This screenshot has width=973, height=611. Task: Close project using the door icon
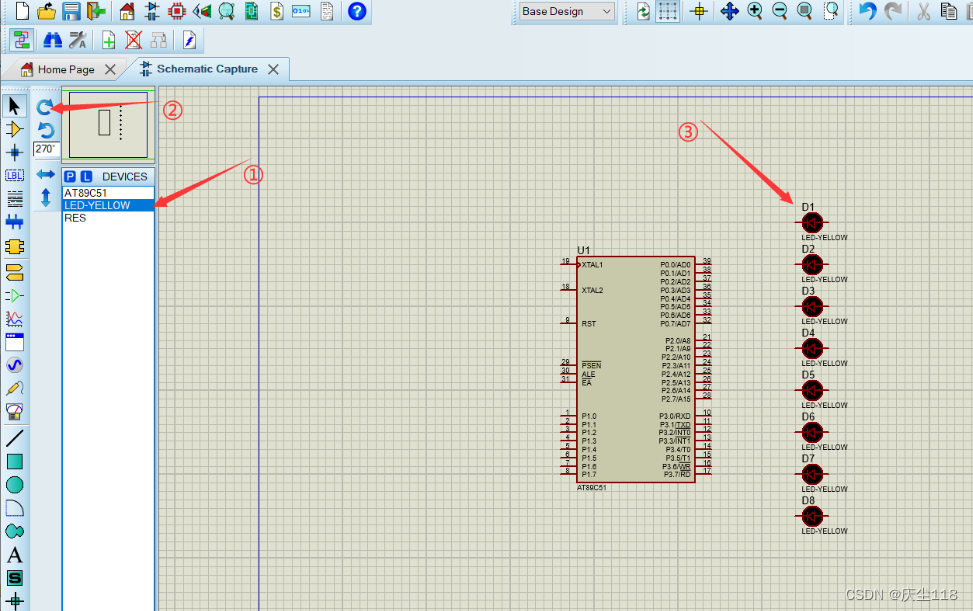(96, 11)
